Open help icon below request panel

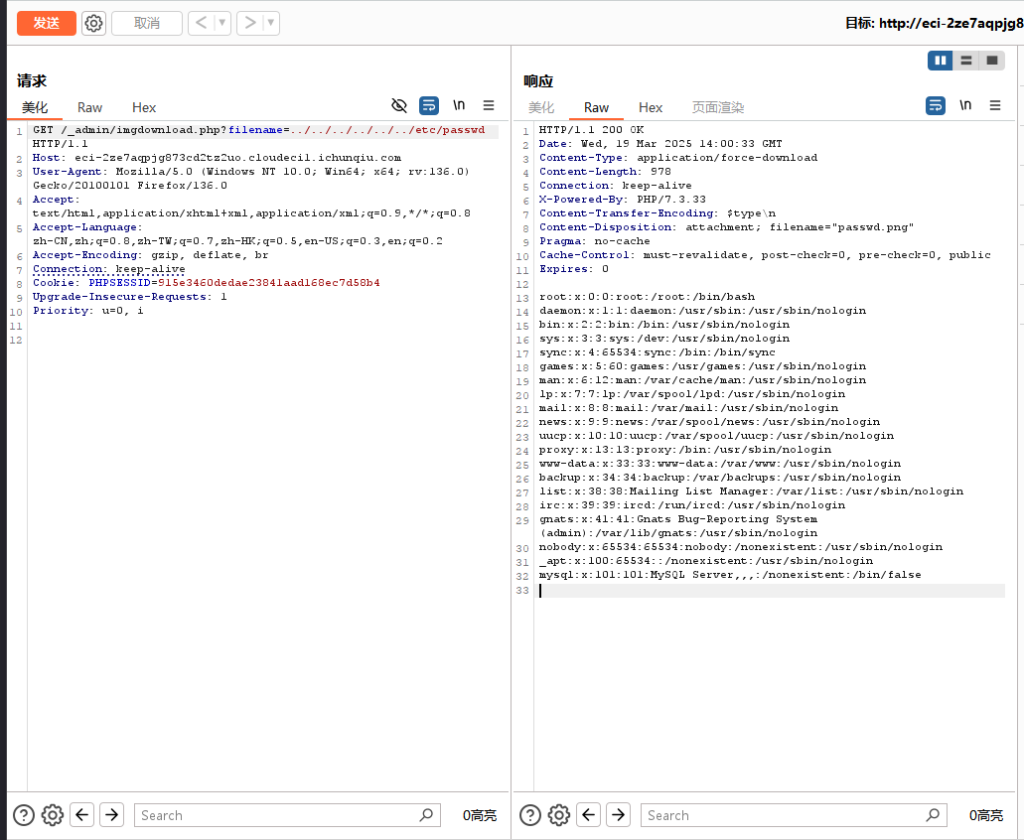pyautogui.click(x=24, y=815)
